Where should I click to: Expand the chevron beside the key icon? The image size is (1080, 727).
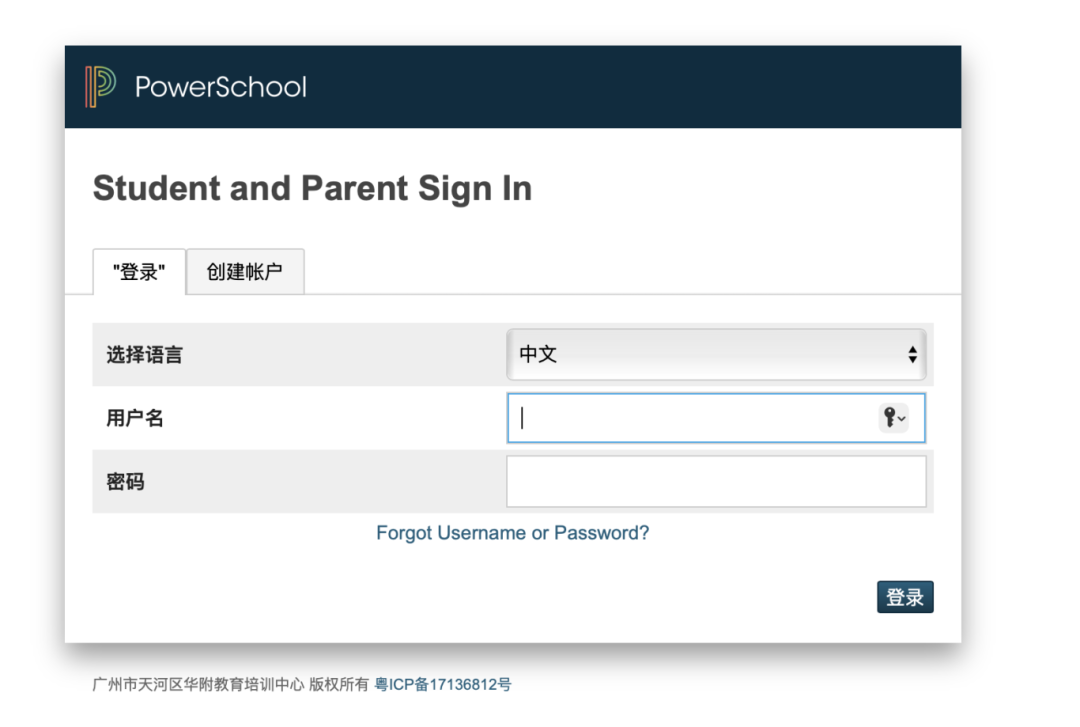click(902, 419)
